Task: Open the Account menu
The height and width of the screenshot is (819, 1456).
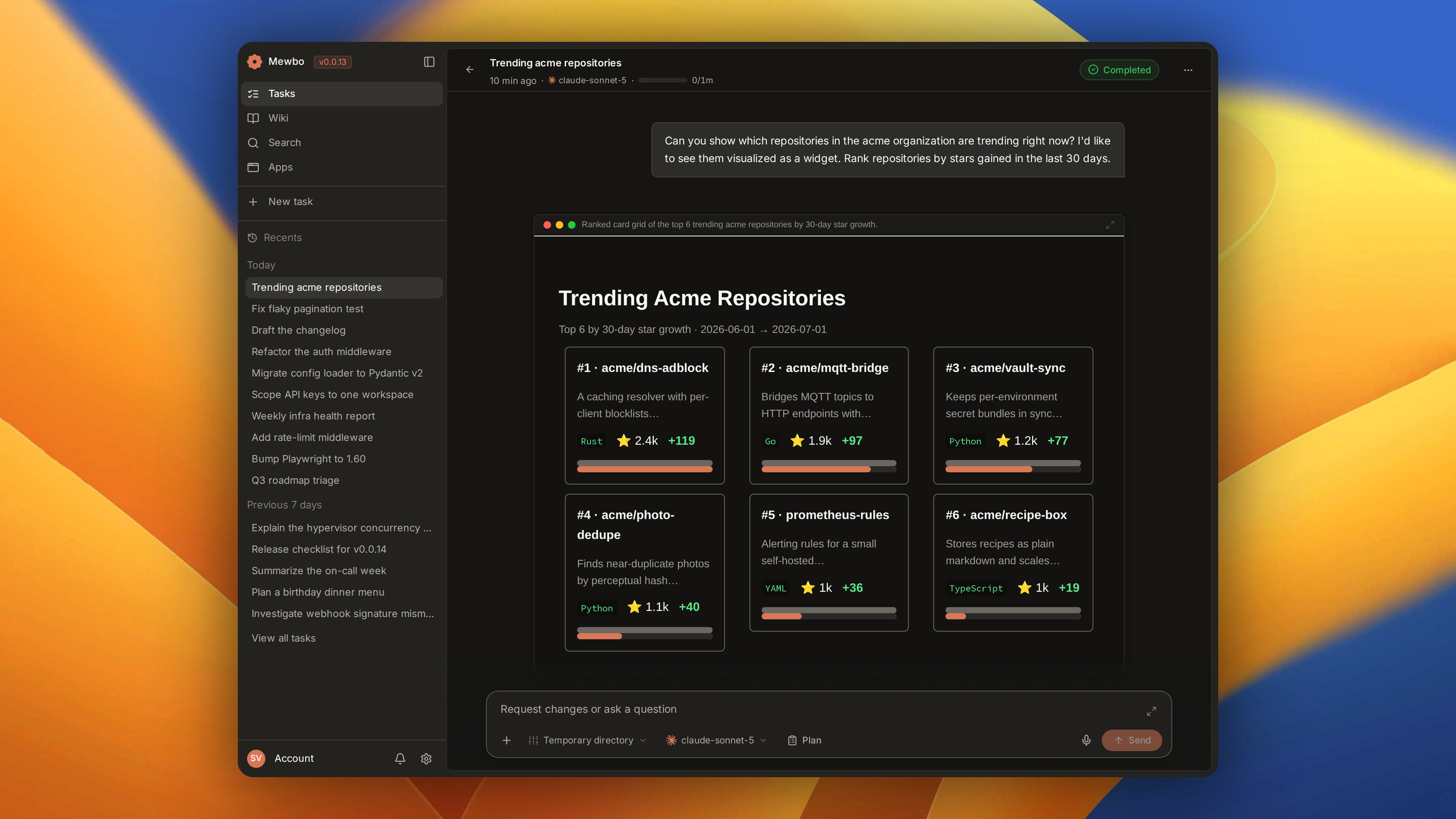Action: pos(294,758)
